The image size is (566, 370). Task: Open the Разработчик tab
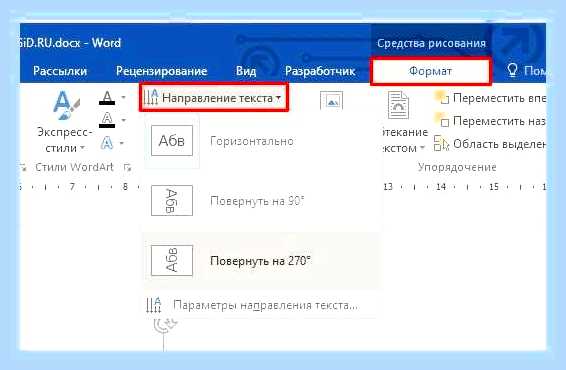pos(320,71)
